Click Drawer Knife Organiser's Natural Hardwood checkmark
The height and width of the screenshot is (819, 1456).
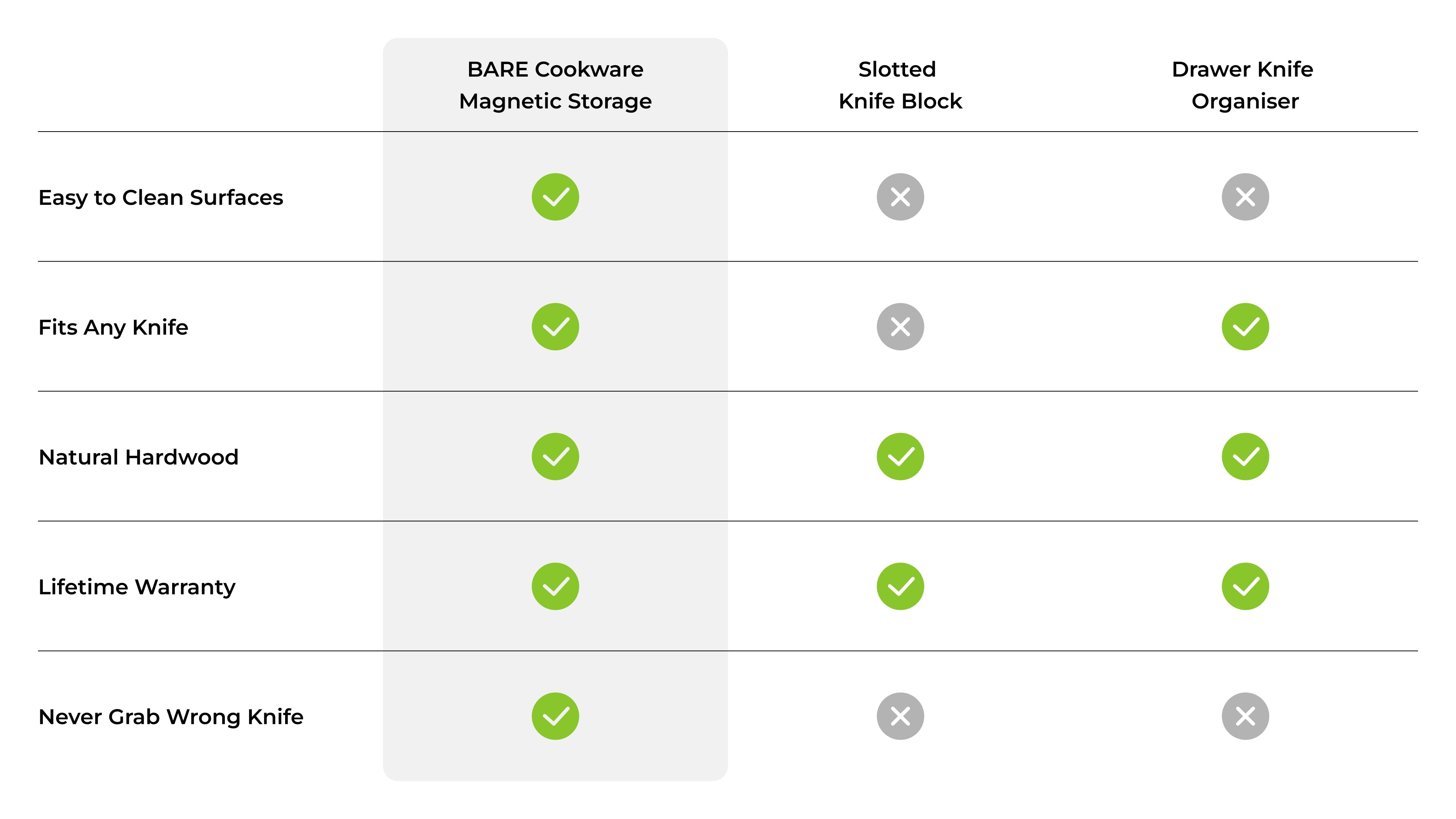[1244, 457]
